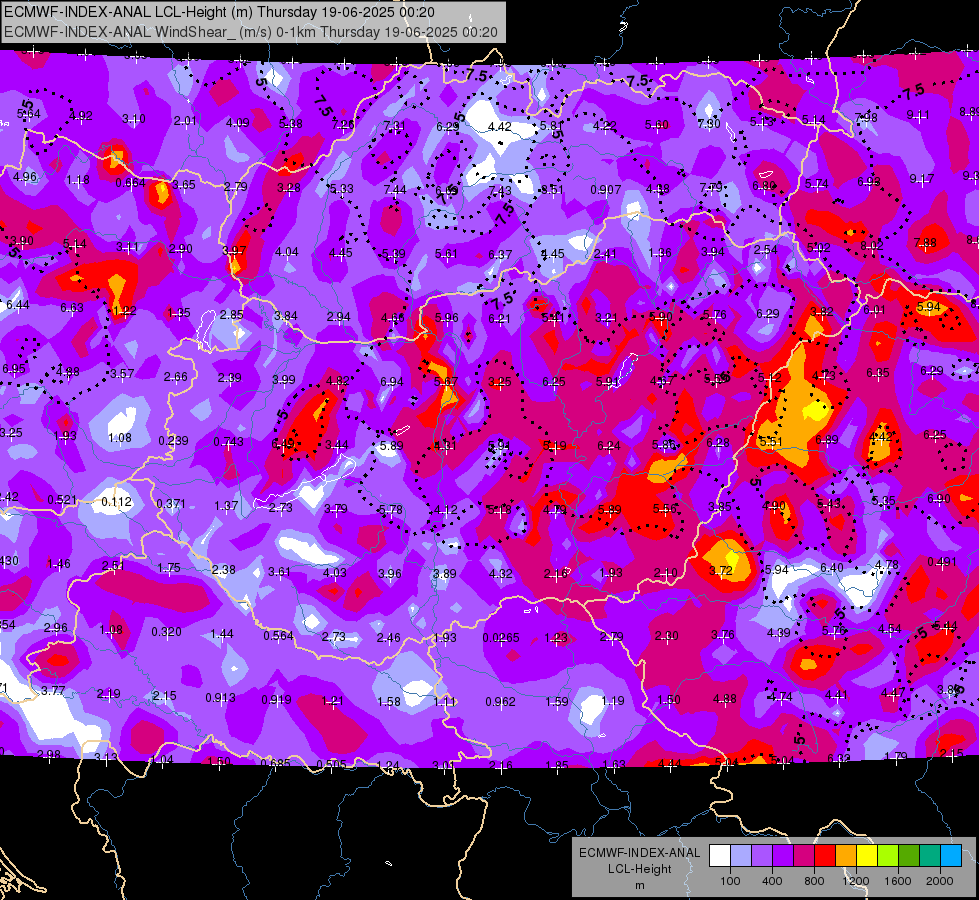Click the wind shear value '1.22'
Viewport: 979px width, 900px height.
[125, 310]
